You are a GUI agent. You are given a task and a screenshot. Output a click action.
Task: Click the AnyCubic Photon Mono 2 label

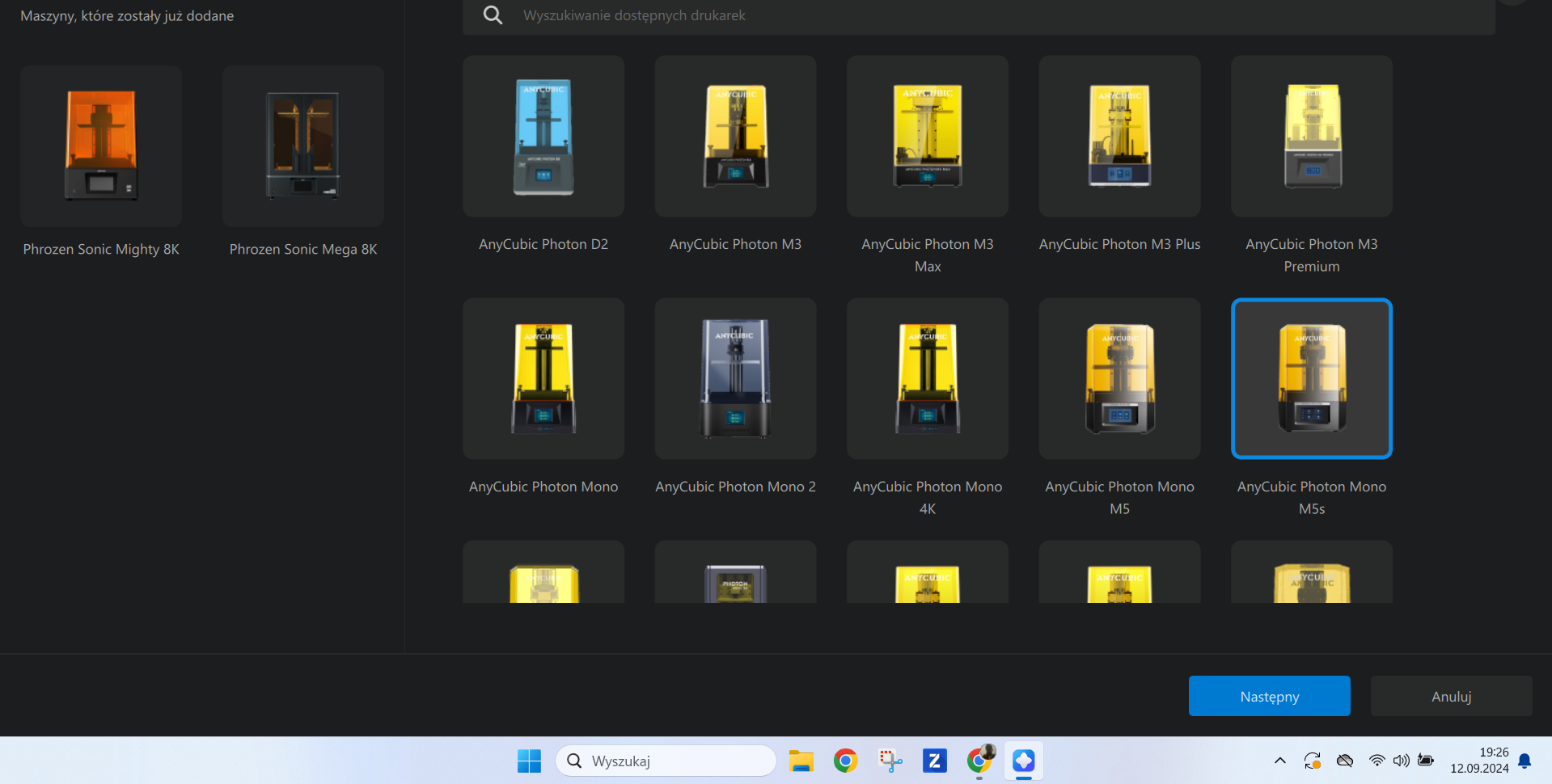tap(735, 487)
